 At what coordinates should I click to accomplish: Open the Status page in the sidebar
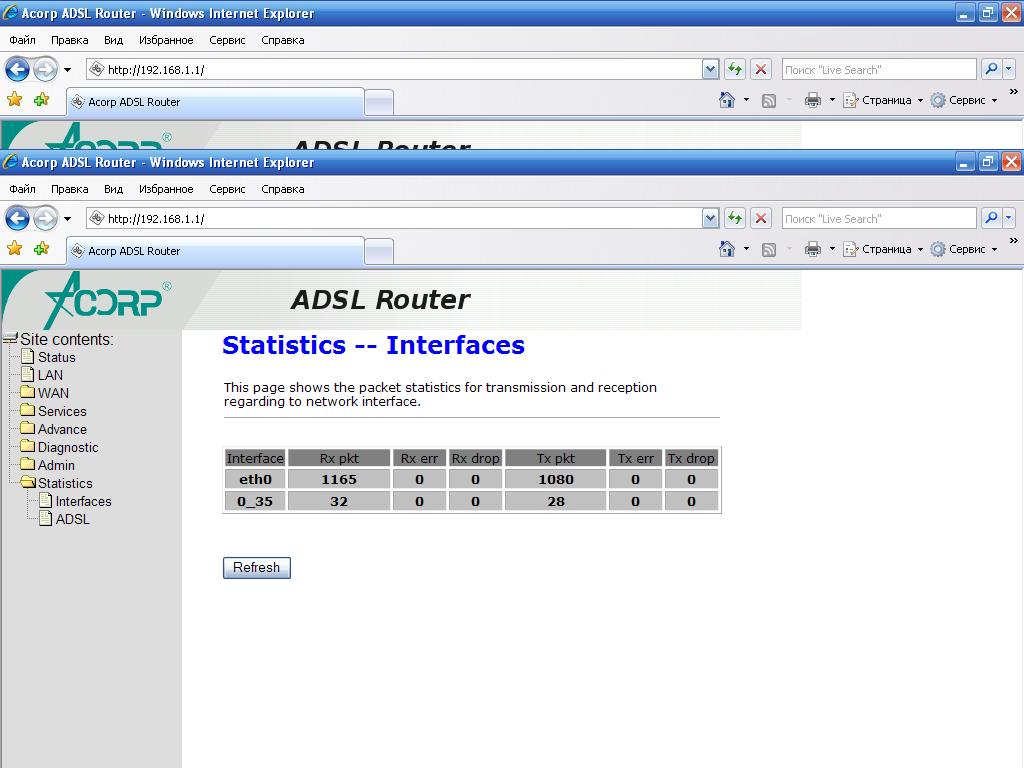56,357
